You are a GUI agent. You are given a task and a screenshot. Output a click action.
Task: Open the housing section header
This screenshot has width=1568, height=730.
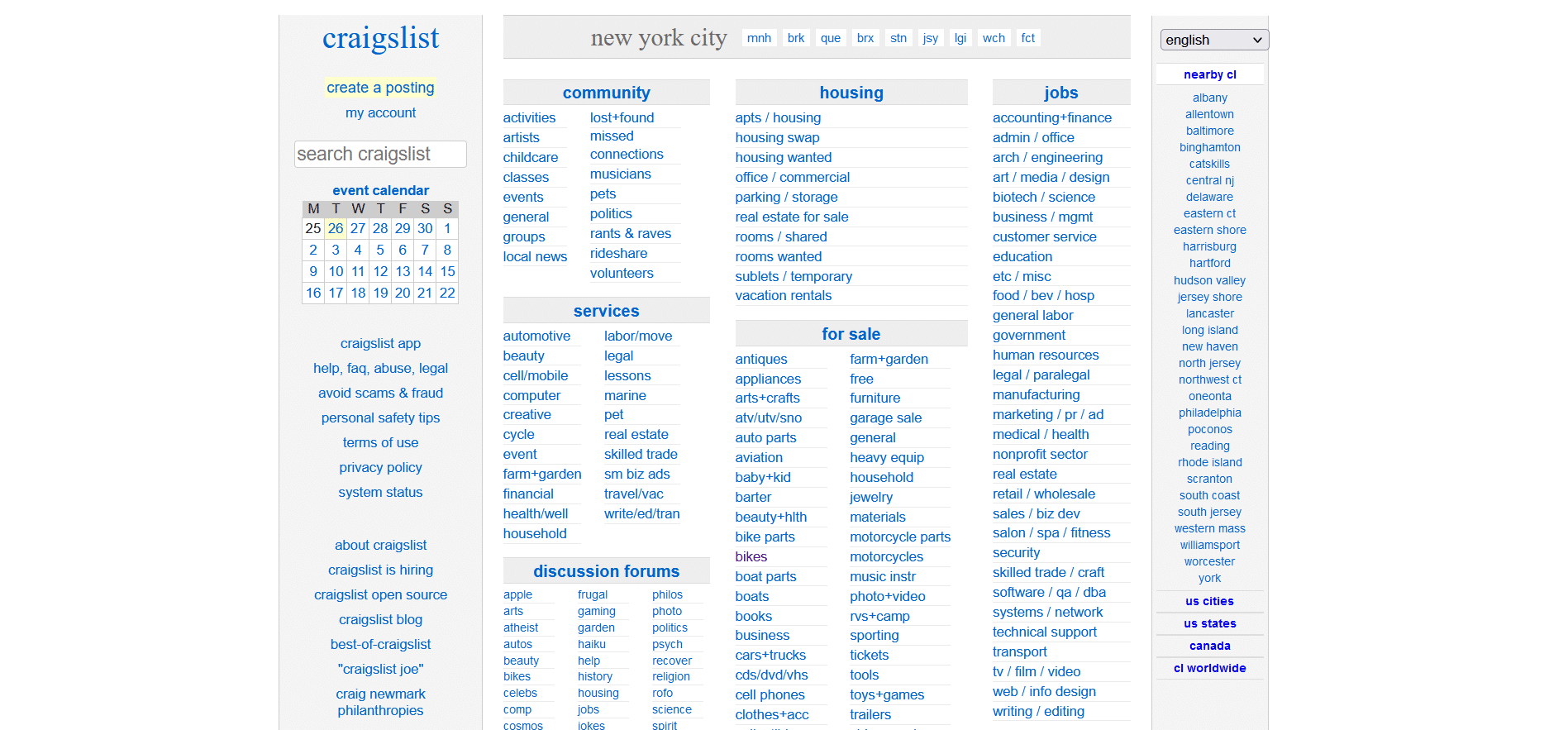851,93
